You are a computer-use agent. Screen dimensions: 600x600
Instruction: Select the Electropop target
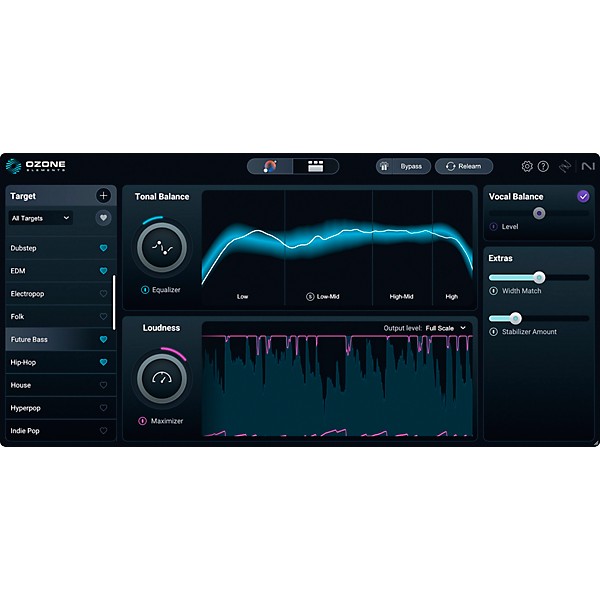coord(60,294)
